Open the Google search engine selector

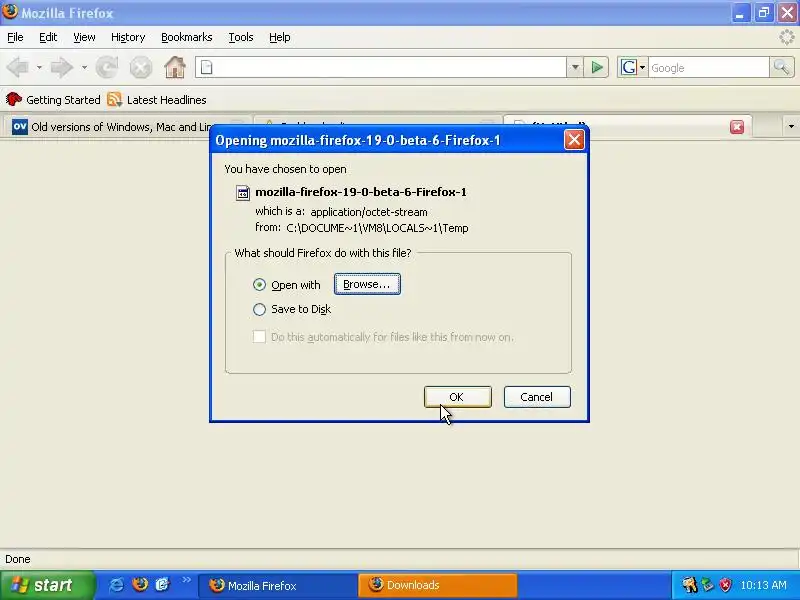[x=633, y=67]
